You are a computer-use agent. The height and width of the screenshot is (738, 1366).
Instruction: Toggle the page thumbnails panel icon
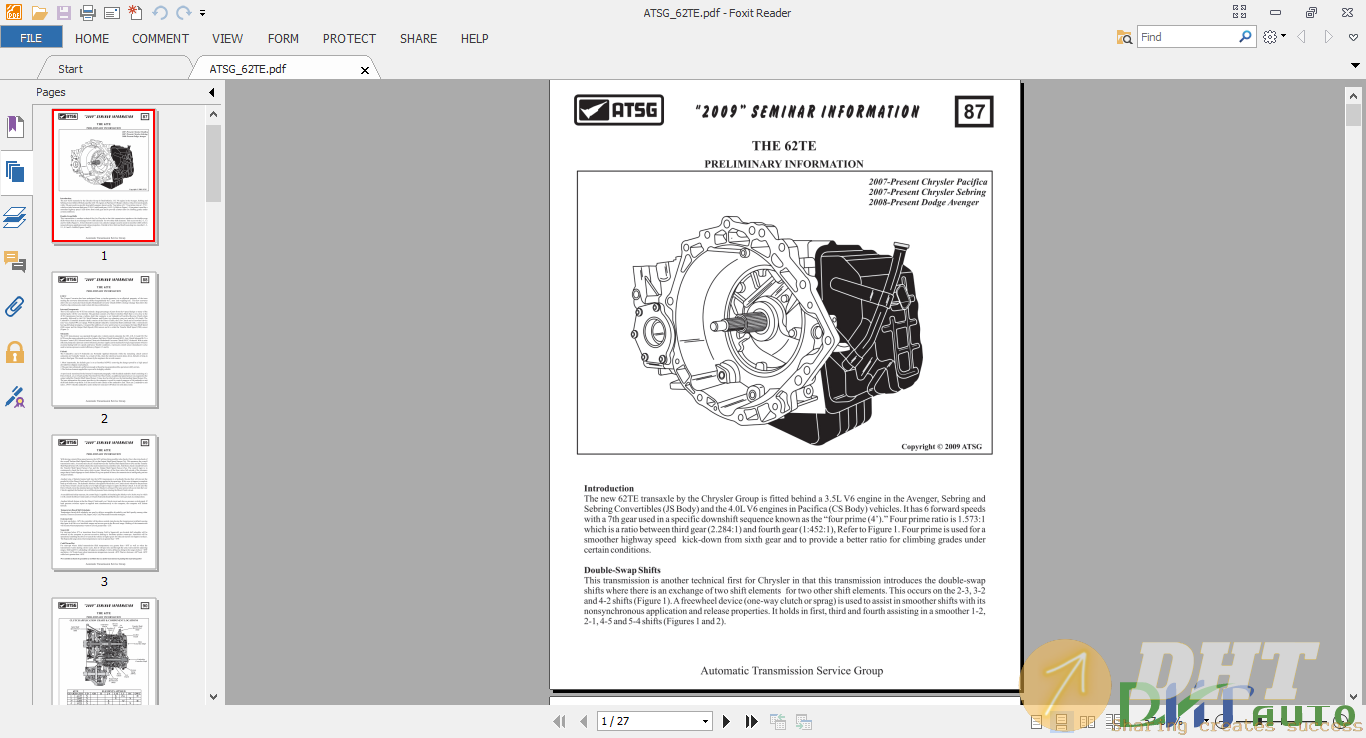14,172
